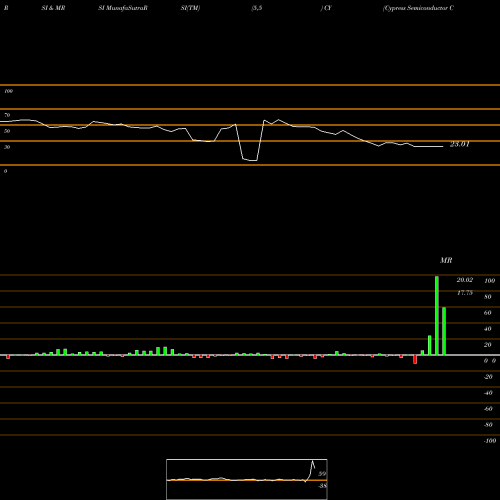Viewport: 500px width, 500px height.
Task: Click the 70 level label on the RSI axis
Action: (x=7, y=115)
